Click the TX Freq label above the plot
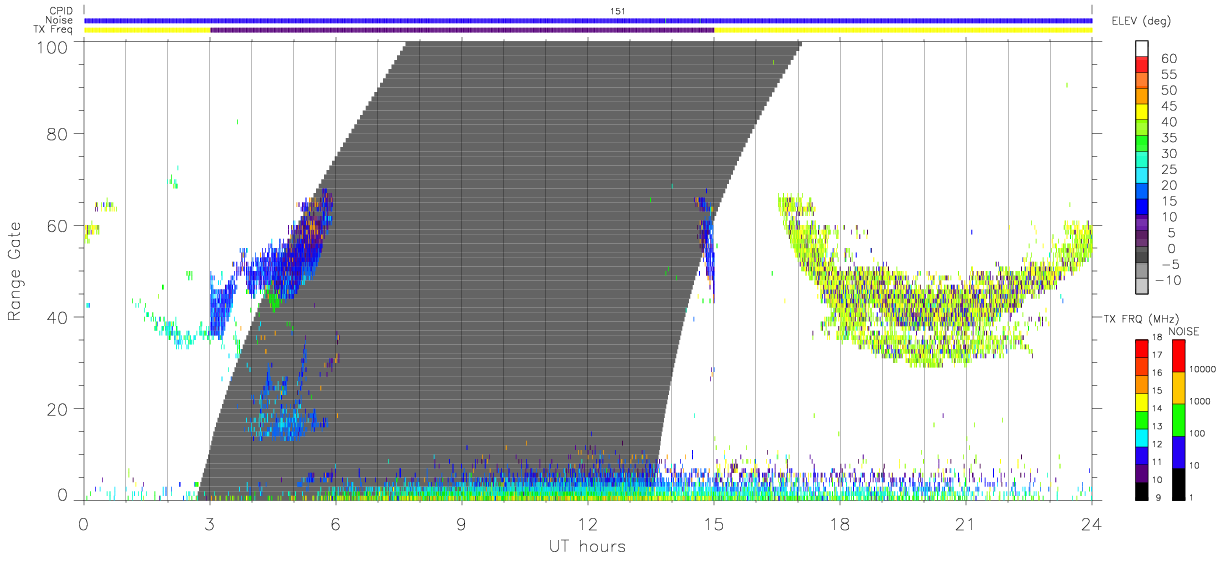This screenshot has width=1228, height=567. 54,30
